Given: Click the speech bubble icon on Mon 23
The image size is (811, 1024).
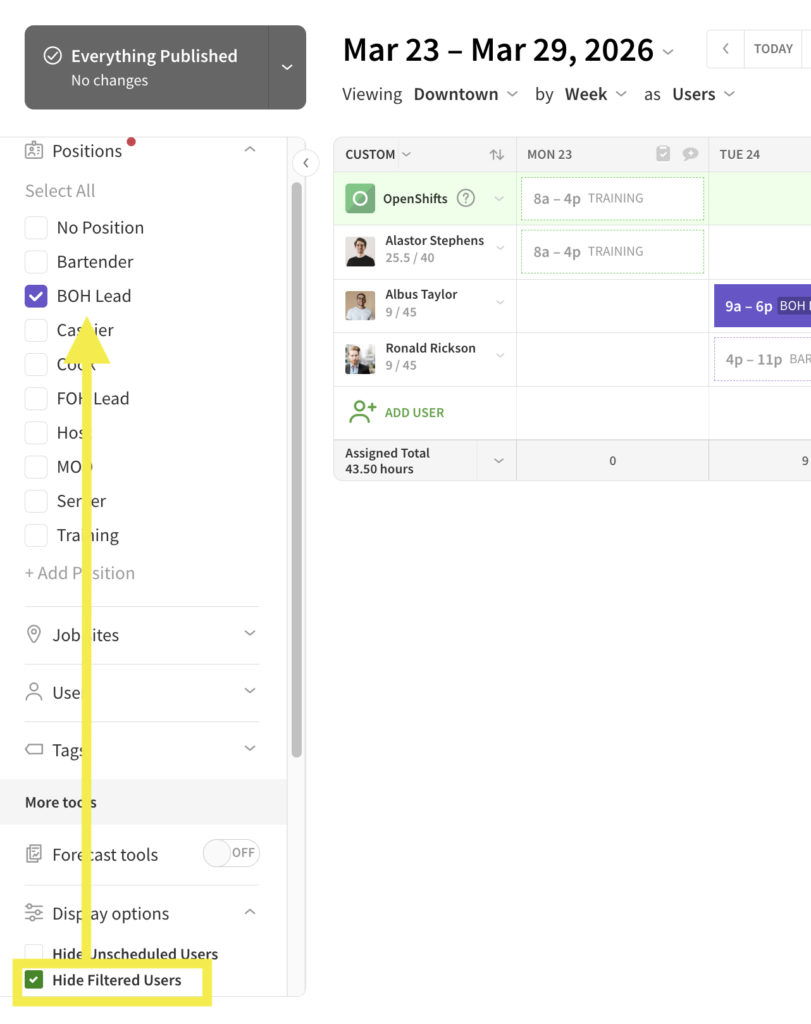Looking at the screenshot, I should tap(690, 154).
